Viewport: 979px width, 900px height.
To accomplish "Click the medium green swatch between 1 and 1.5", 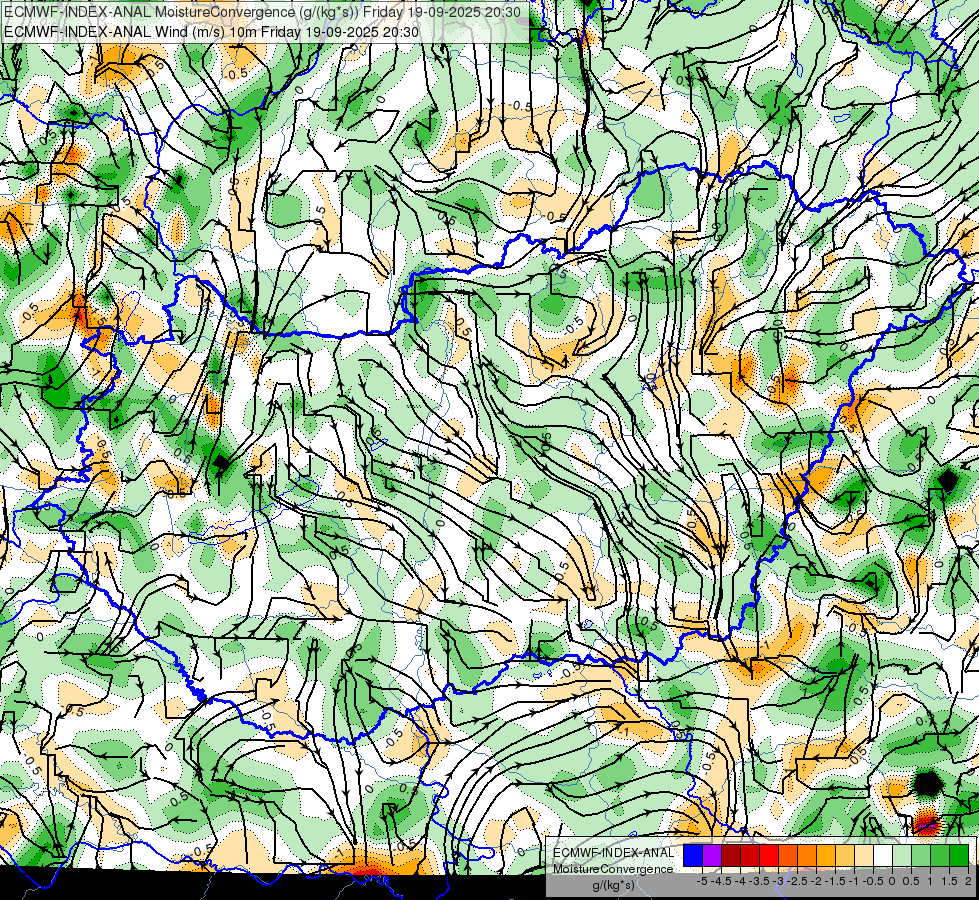I will click(940, 855).
